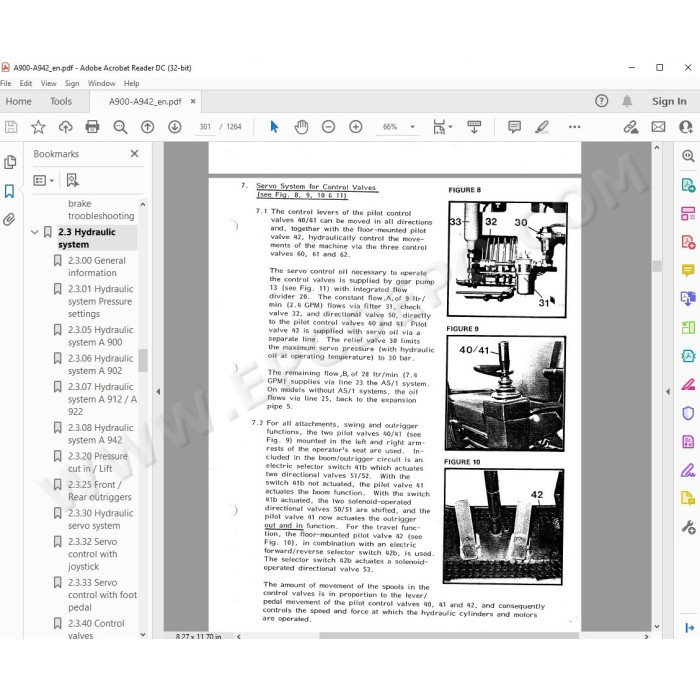Screen dimensions: 700x700
Task: Go to next page arrow
Action: [x=175, y=127]
